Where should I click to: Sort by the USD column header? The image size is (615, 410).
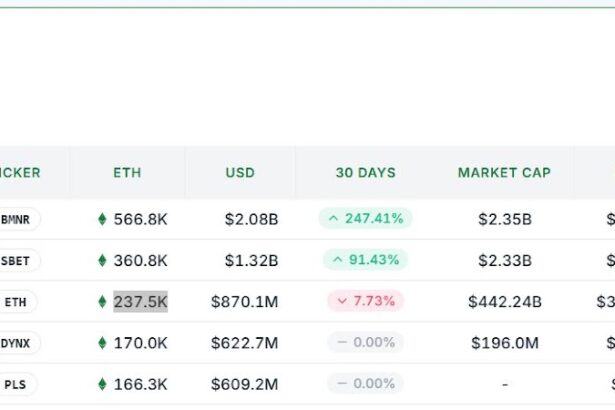[x=240, y=173]
